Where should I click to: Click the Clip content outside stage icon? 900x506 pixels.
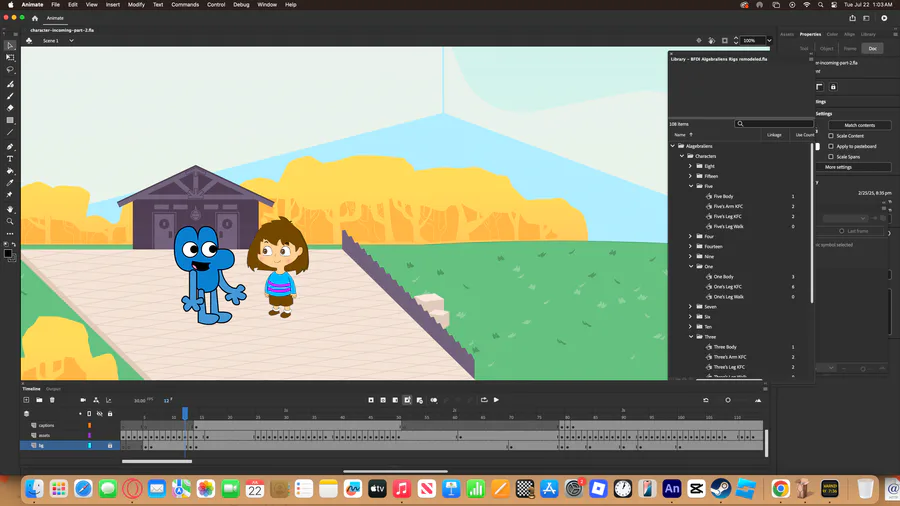pos(725,40)
